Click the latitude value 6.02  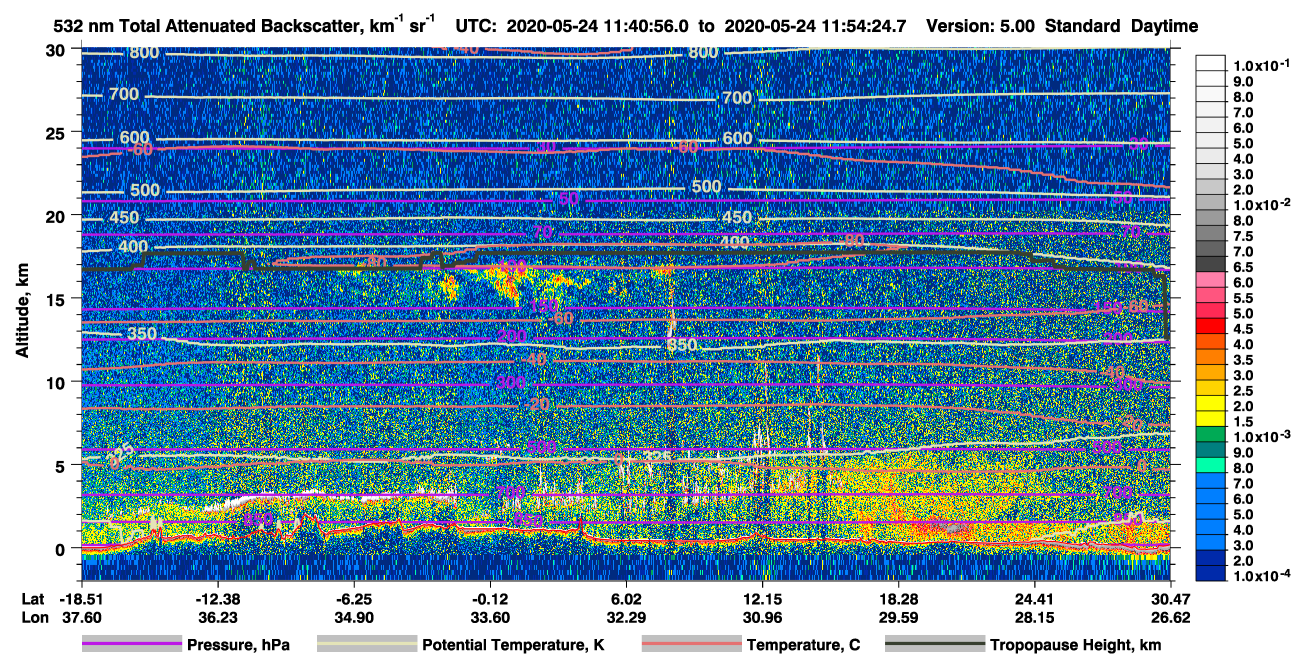626,598
